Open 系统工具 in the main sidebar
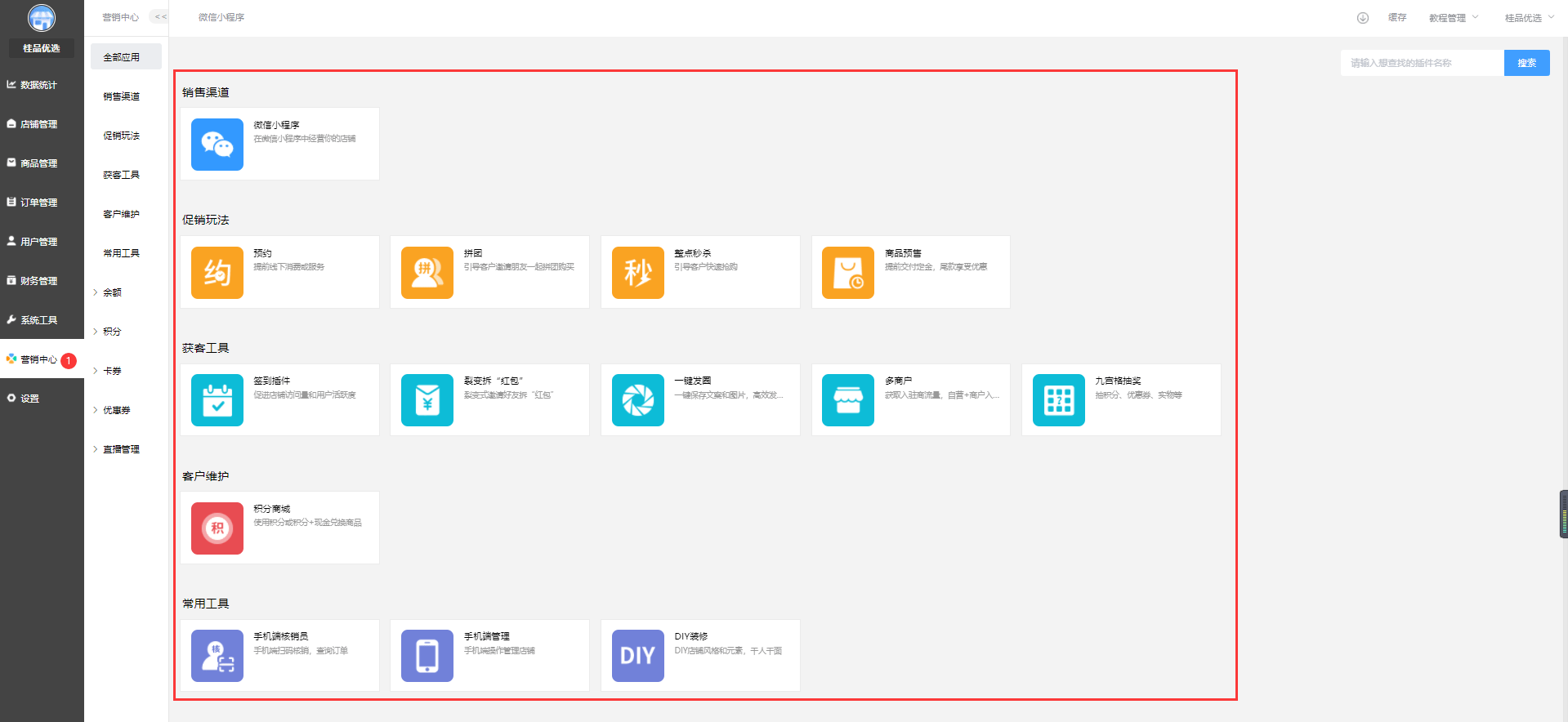This screenshot has height=722, width=1568. [42, 320]
